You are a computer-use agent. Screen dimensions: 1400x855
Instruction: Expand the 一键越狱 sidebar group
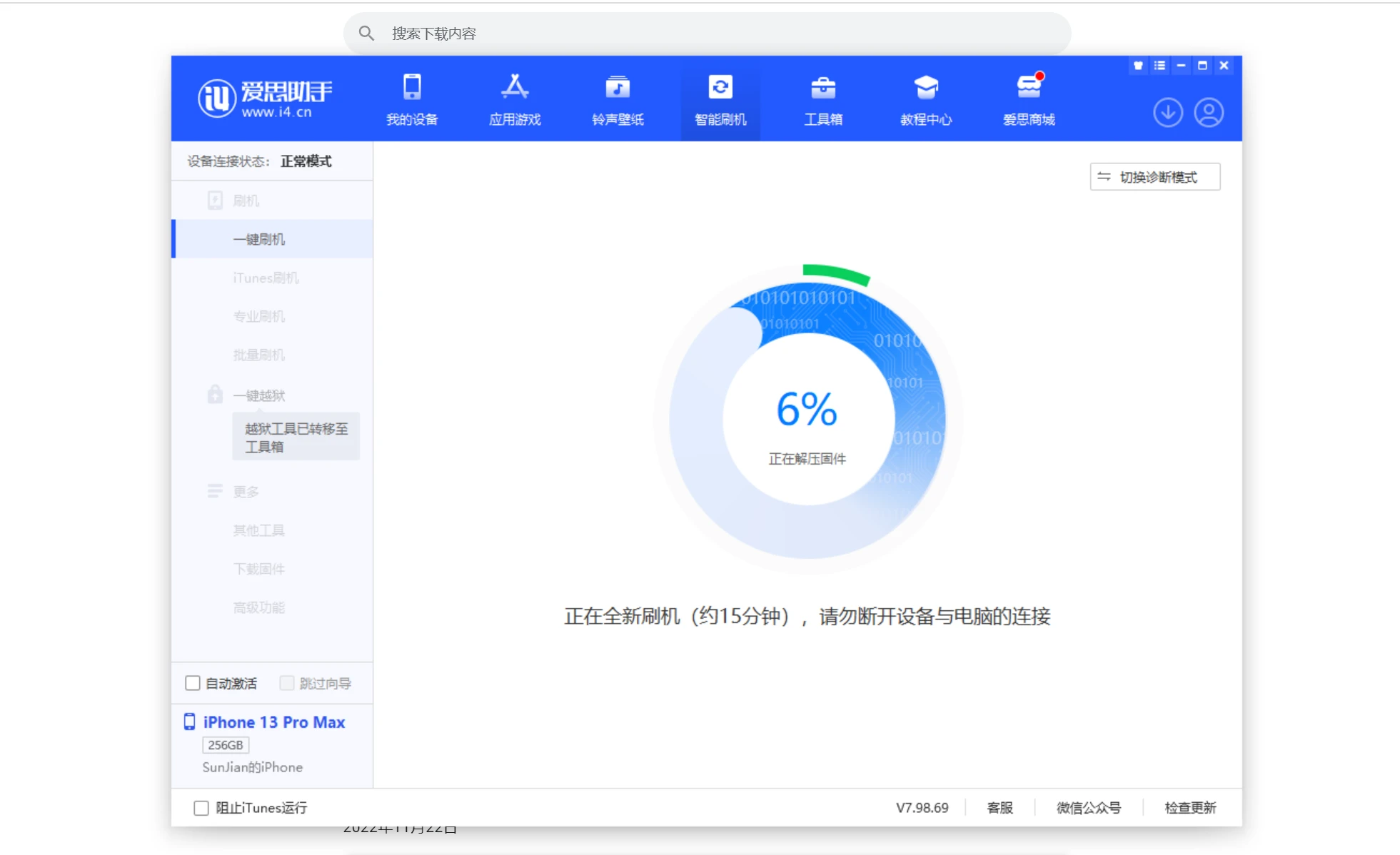pos(258,395)
